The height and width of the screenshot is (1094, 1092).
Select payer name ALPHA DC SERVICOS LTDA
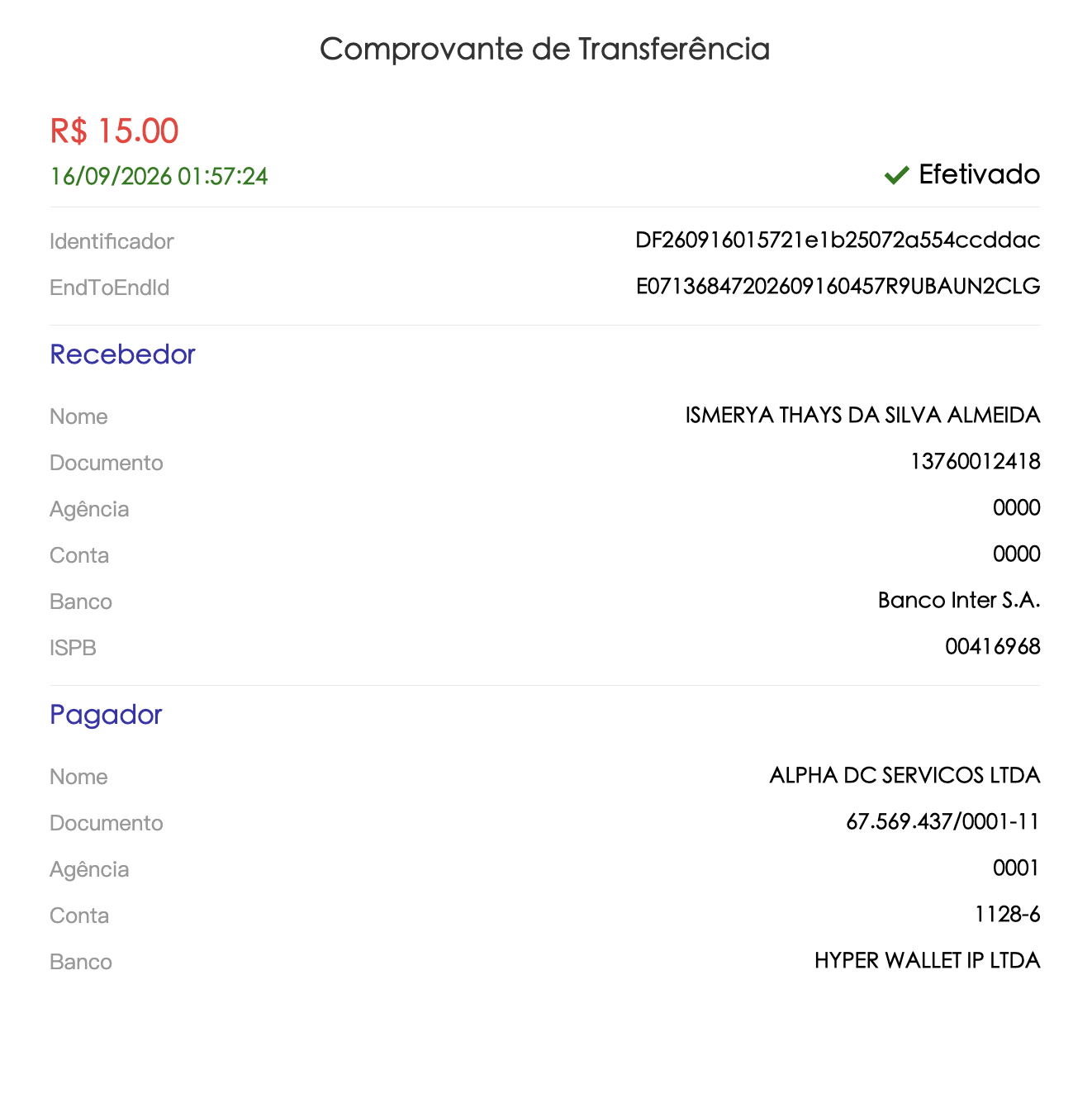904,775
